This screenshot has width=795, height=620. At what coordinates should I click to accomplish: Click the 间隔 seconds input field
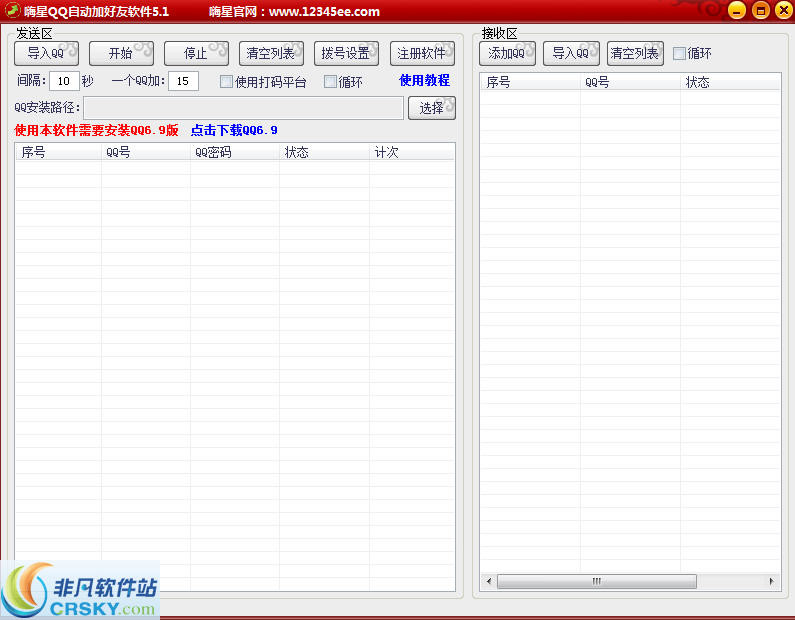click(64, 81)
